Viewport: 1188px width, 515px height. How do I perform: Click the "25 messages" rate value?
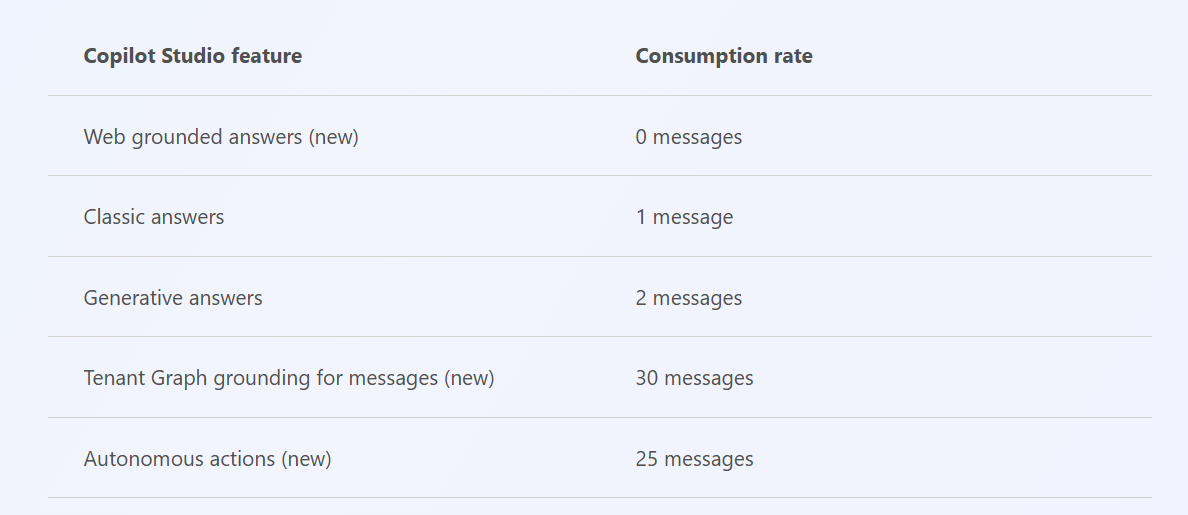coord(694,459)
